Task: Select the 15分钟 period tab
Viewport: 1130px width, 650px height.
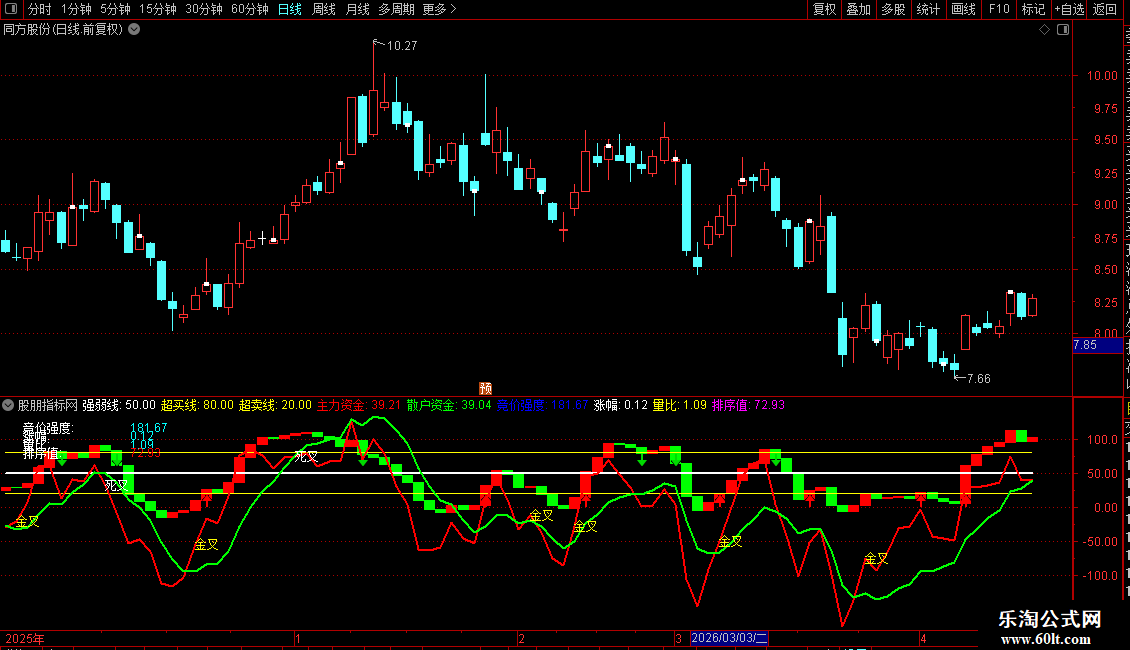Action: [x=157, y=9]
